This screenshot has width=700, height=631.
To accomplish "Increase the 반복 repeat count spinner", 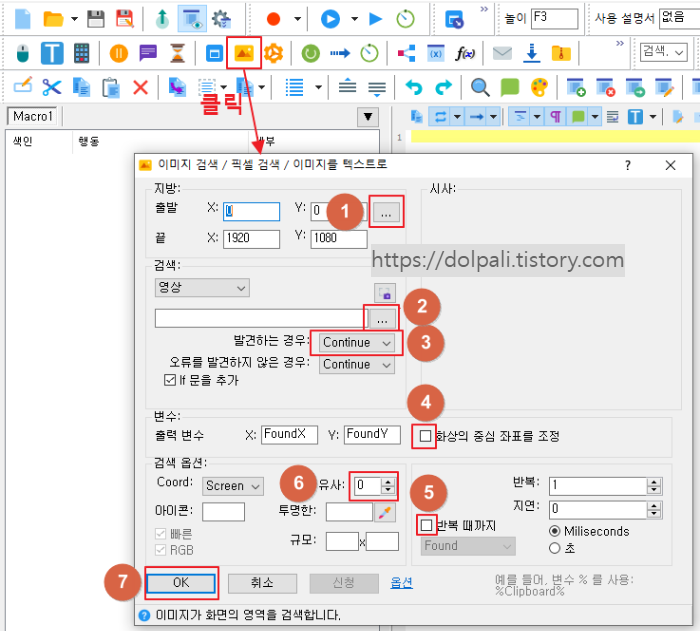I will (654, 481).
